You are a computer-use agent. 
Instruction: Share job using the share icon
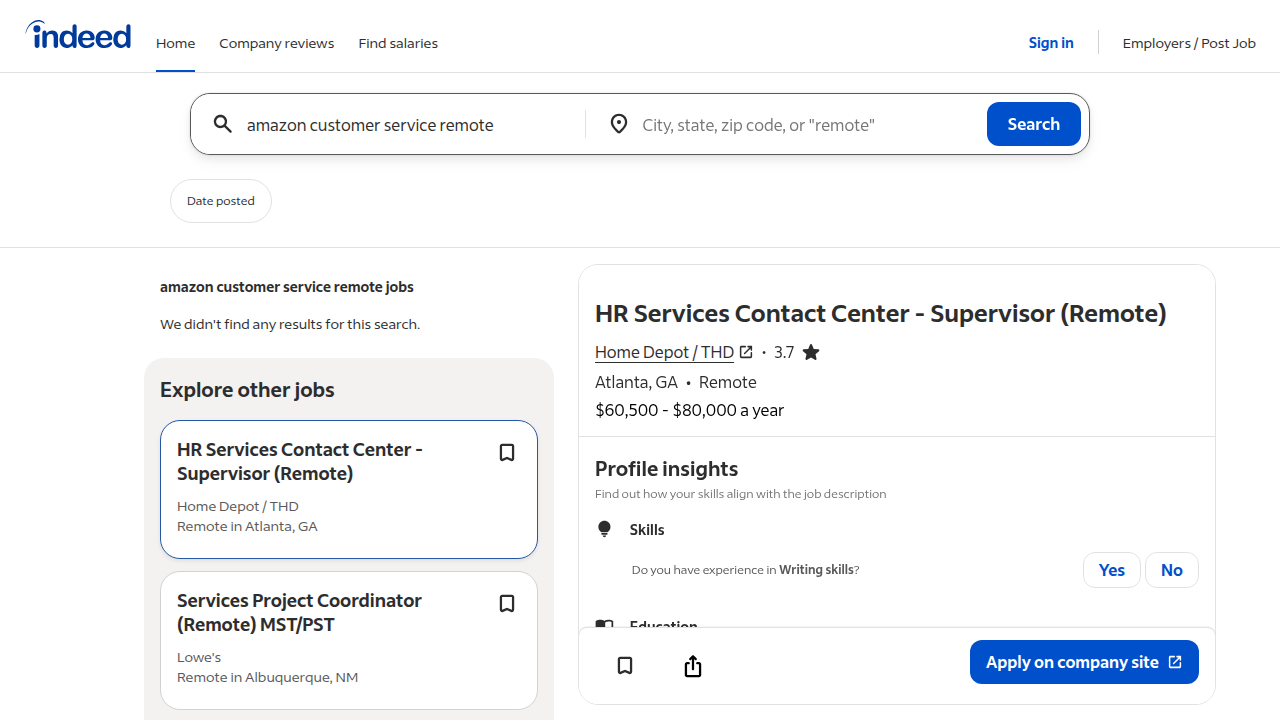pyautogui.click(x=692, y=664)
